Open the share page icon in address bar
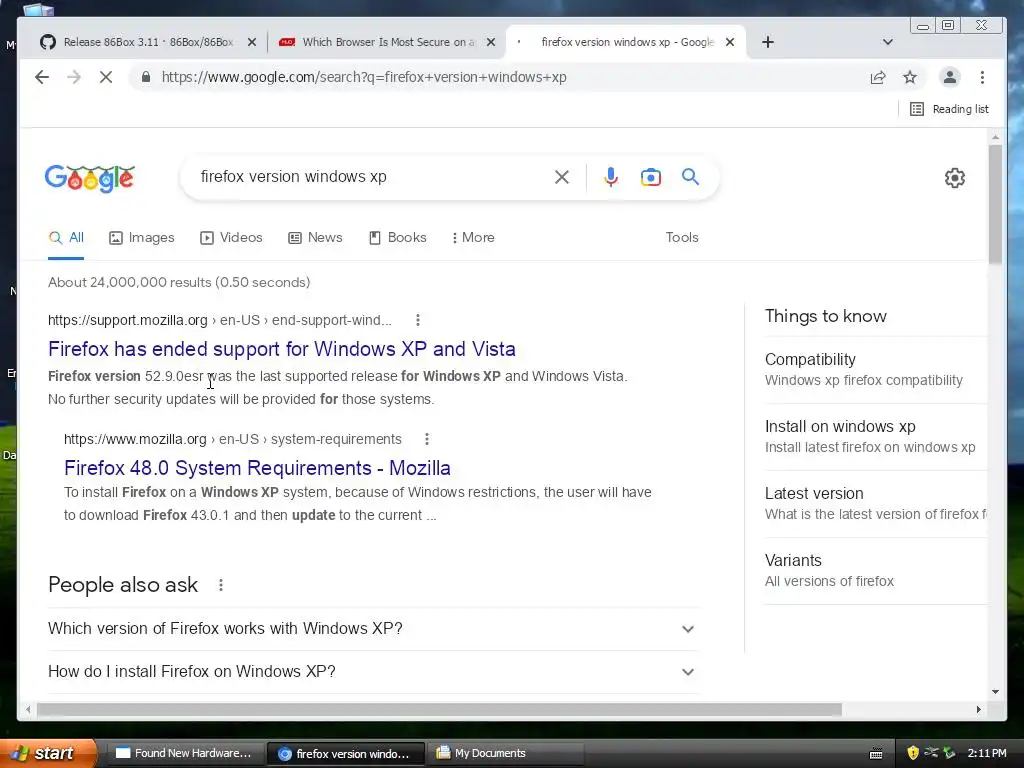This screenshot has width=1024, height=768. click(878, 77)
